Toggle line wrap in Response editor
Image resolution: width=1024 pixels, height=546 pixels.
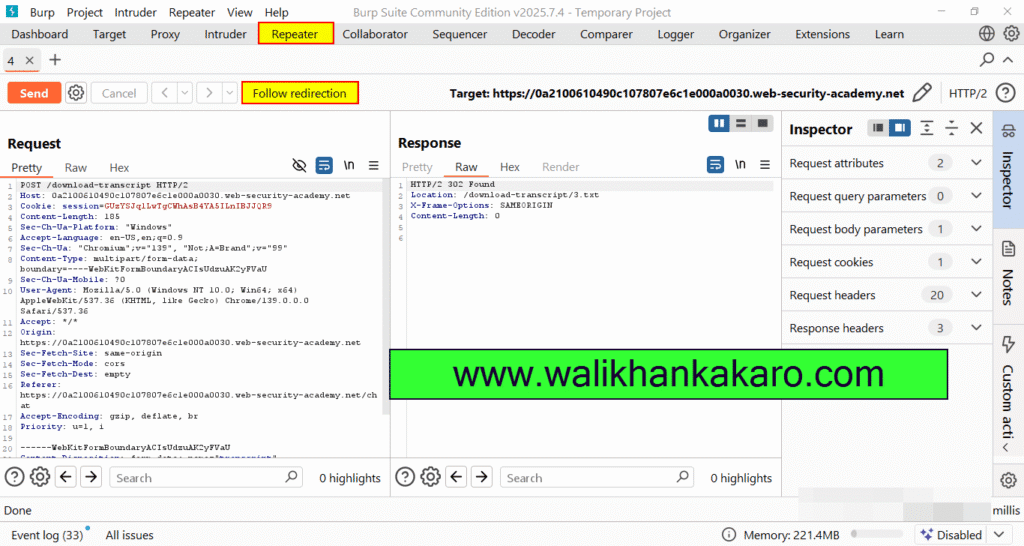[x=715, y=165]
